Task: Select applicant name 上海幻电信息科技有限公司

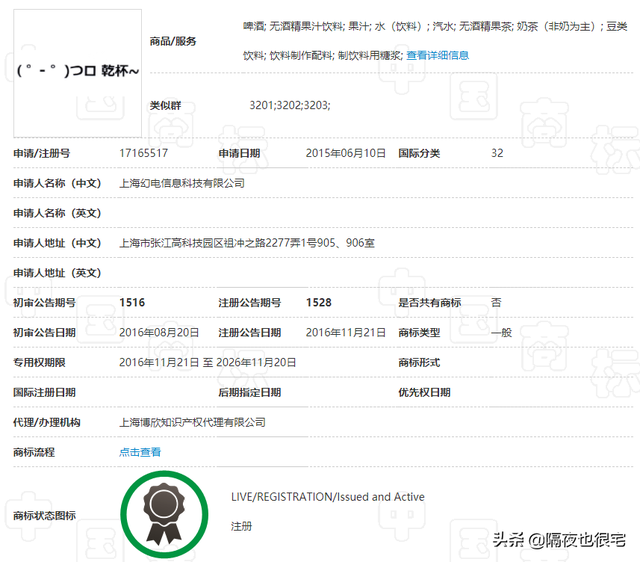Action: point(182,183)
